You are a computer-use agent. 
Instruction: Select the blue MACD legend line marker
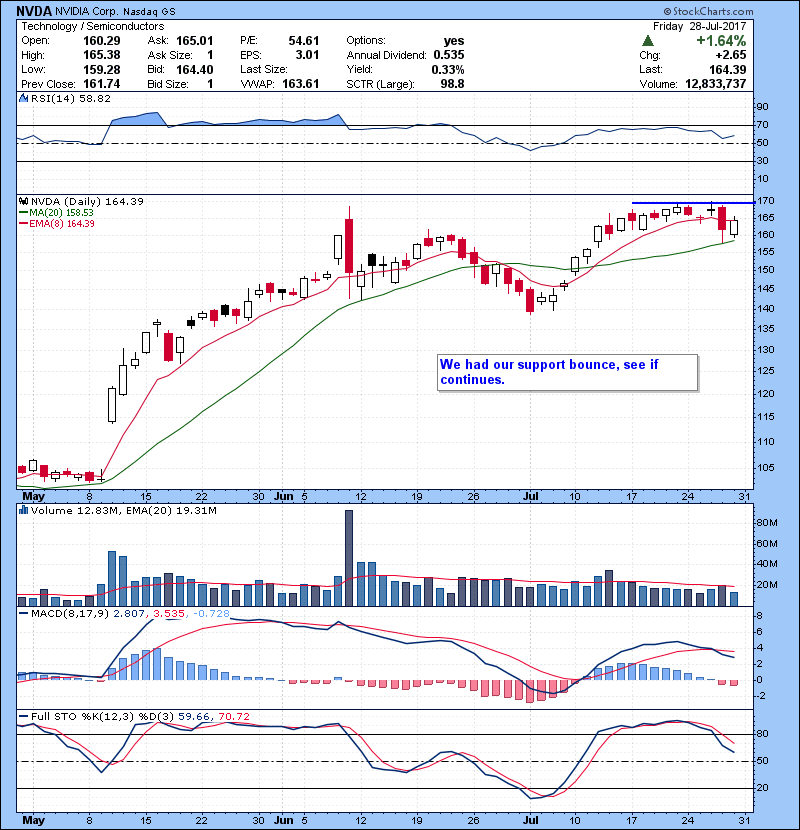pos(24,614)
